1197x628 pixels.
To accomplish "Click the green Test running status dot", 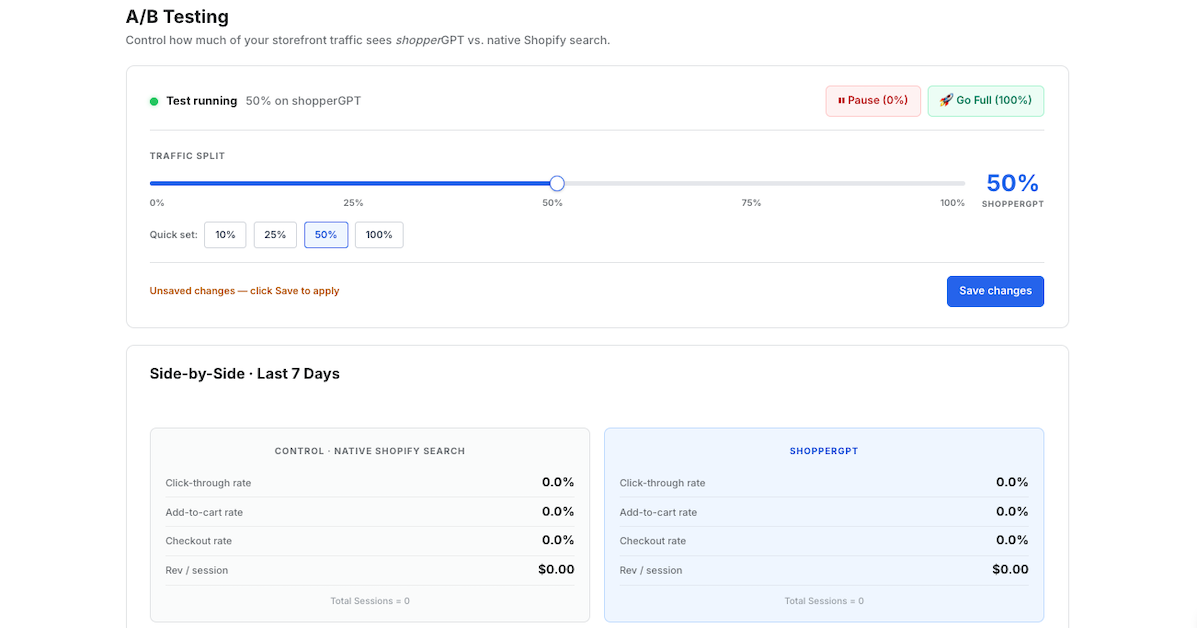I will click(153, 101).
